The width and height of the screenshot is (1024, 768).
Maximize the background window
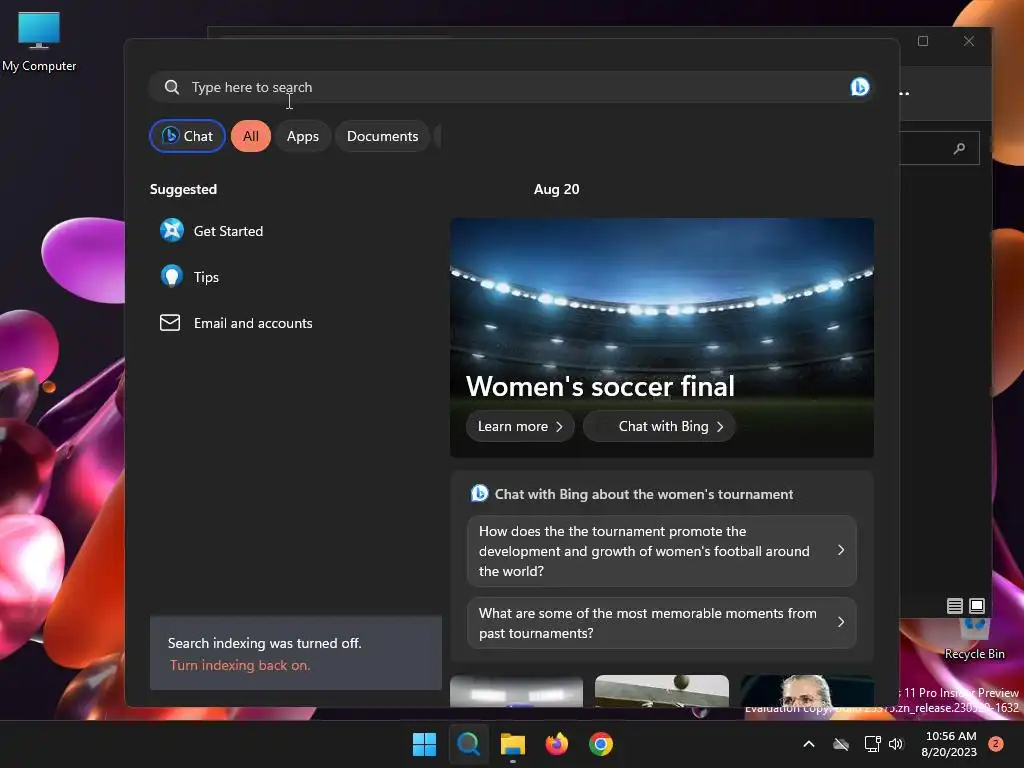(923, 41)
